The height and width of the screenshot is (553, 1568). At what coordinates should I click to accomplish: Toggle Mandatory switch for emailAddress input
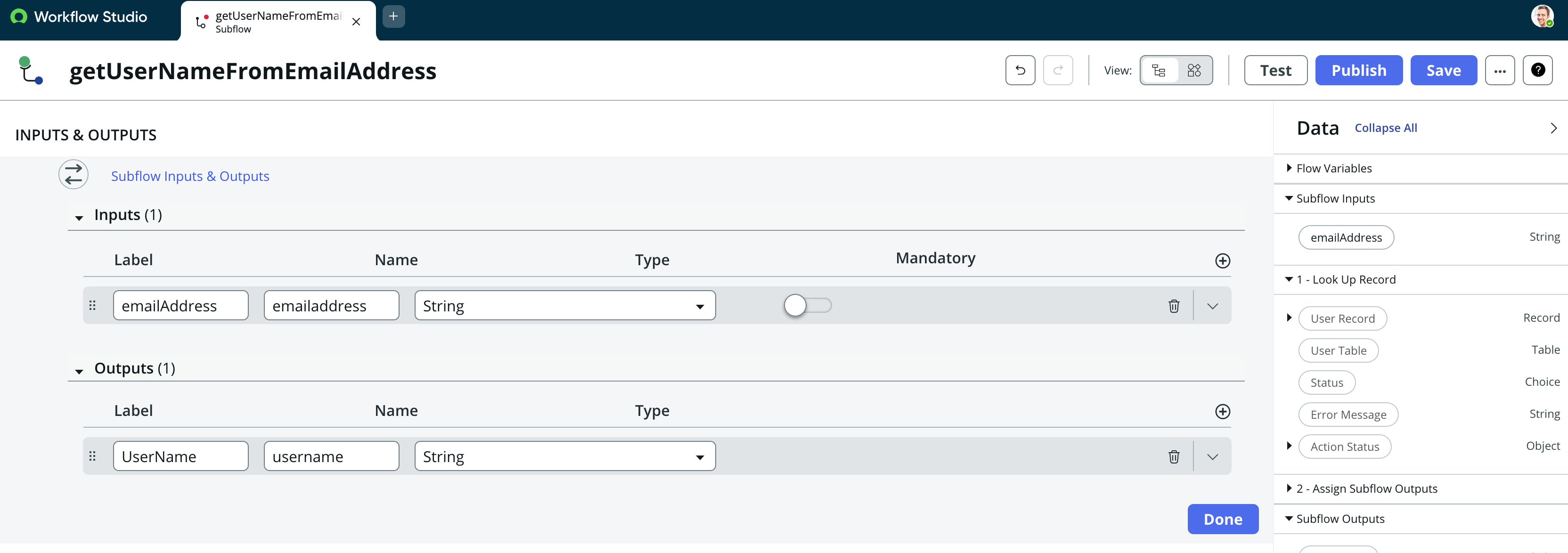pos(807,305)
